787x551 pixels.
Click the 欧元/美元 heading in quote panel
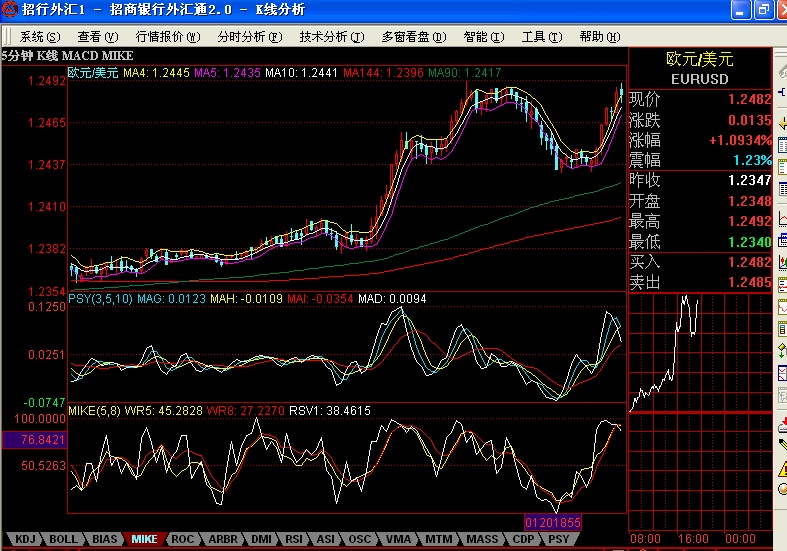coord(700,59)
